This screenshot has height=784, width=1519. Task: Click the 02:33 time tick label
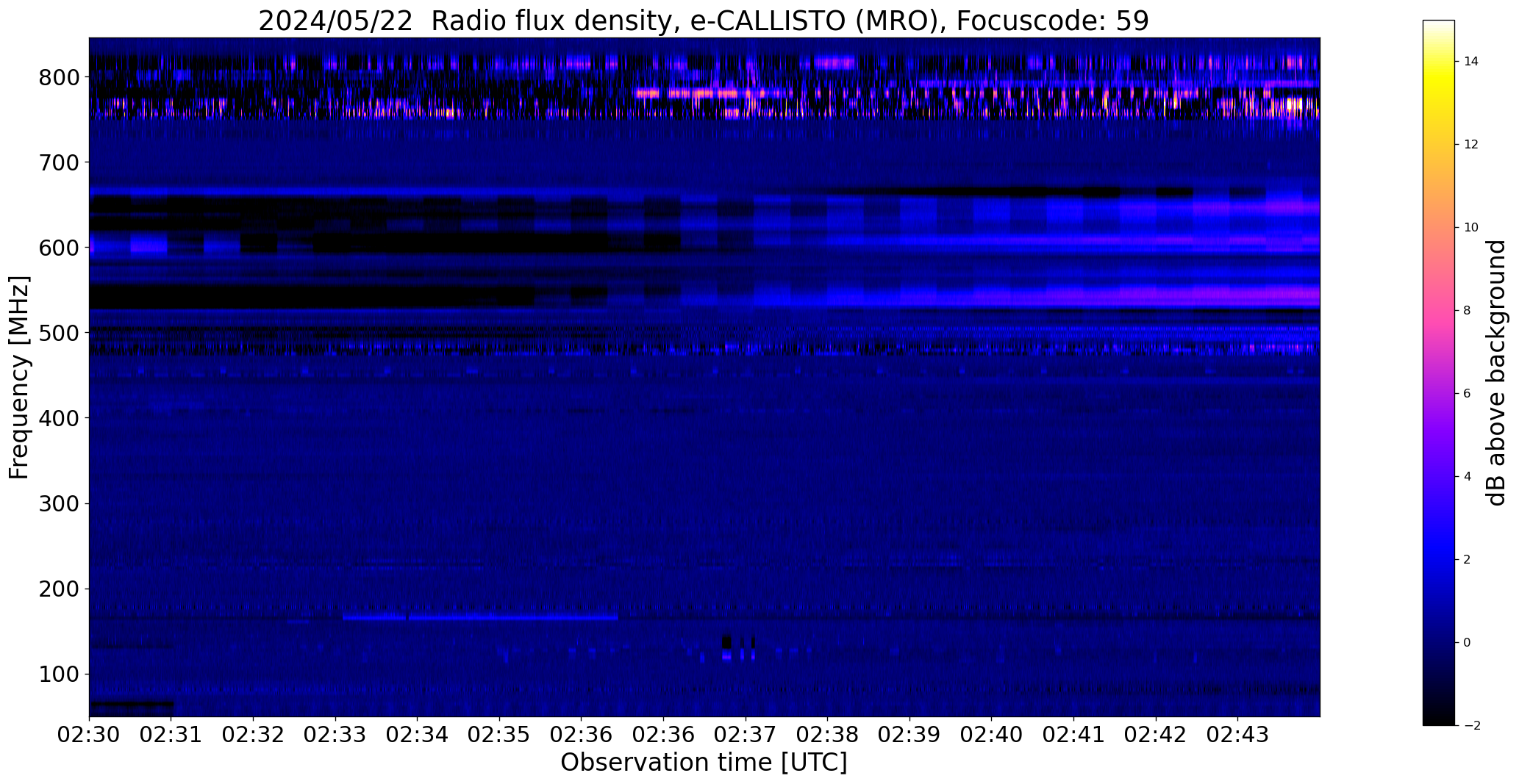click(x=335, y=735)
